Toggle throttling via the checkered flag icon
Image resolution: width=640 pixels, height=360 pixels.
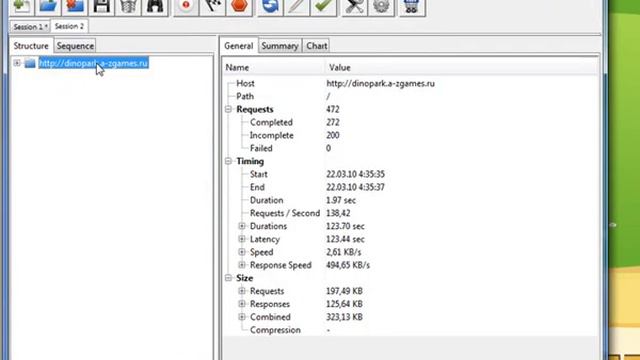tap(213, 6)
